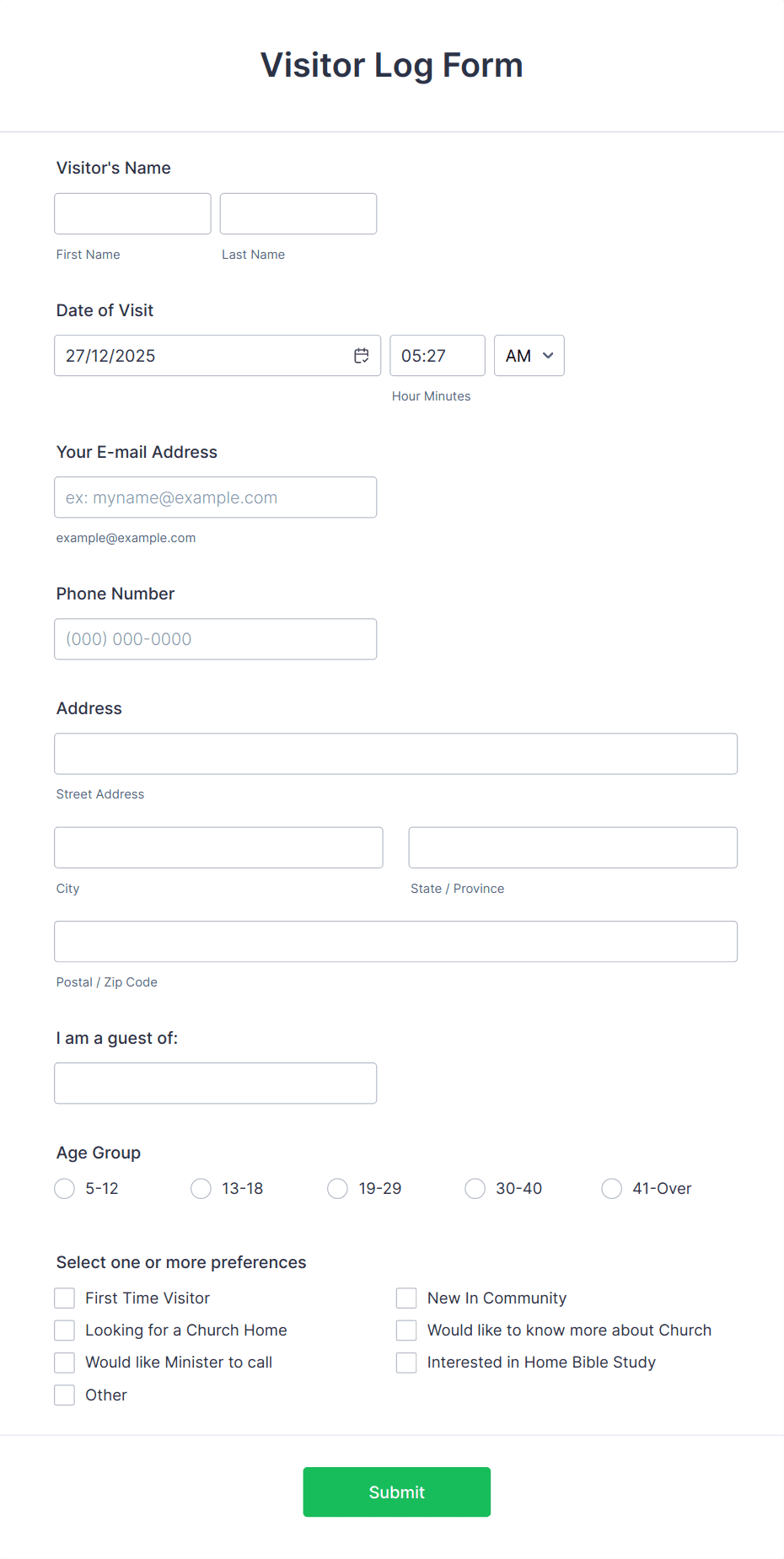
Task: Click the Phone Number field
Action: click(215, 638)
